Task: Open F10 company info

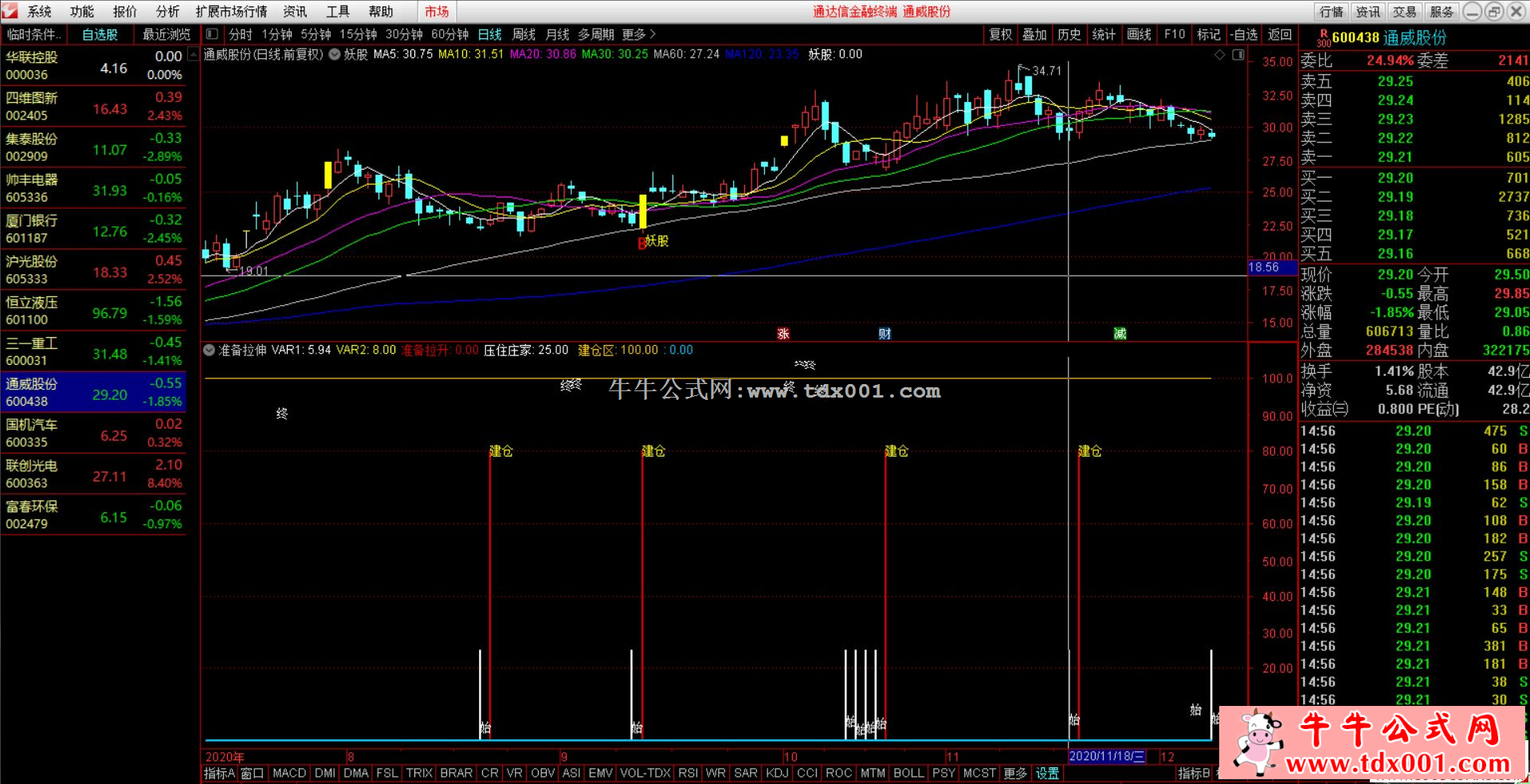Action: click(1175, 34)
